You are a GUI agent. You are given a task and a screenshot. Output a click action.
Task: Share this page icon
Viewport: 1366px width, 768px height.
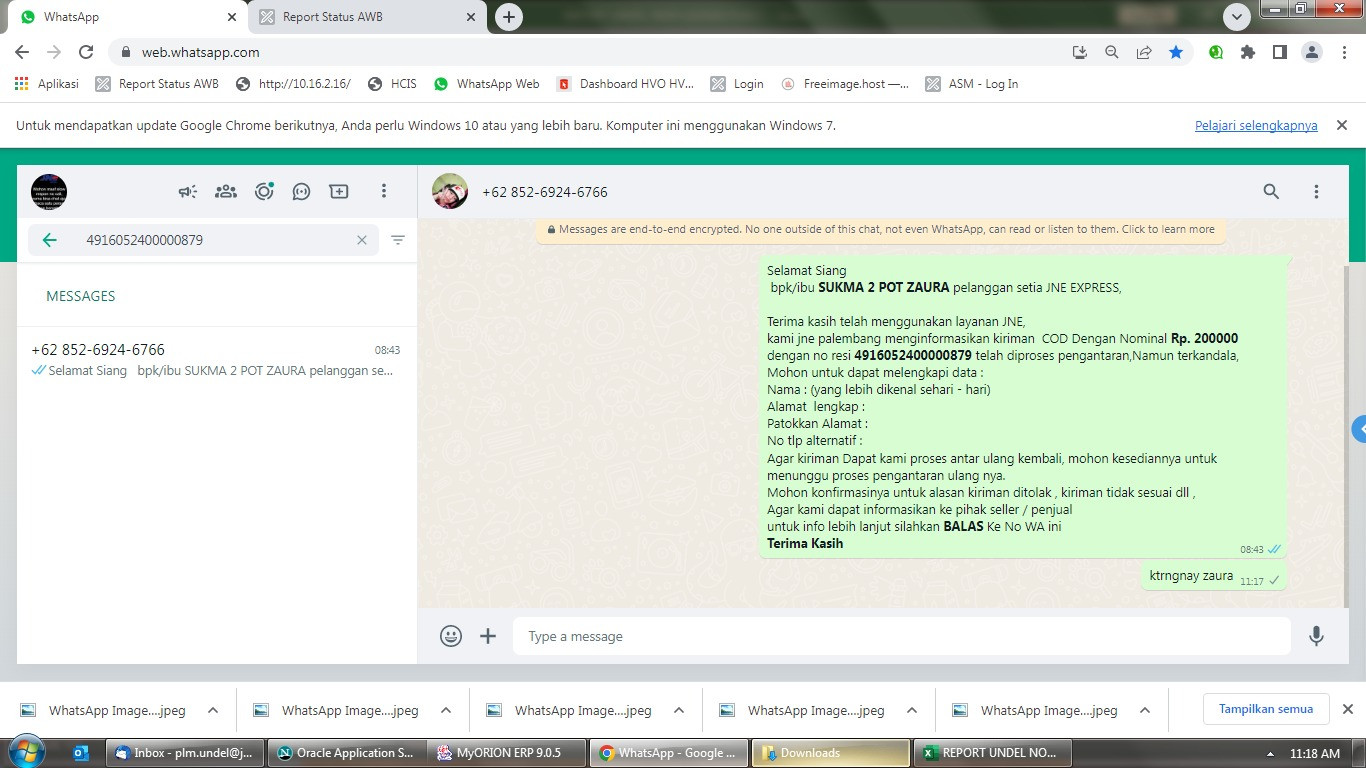[1144, 52]
